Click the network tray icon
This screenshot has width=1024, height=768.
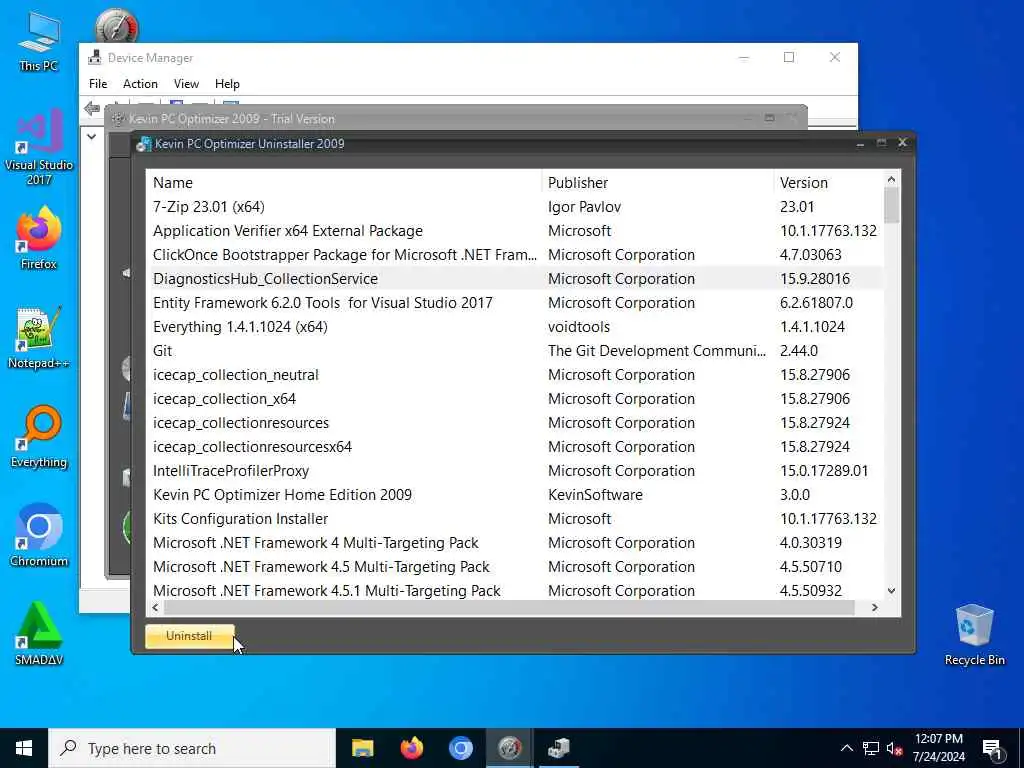pos(871,748)
